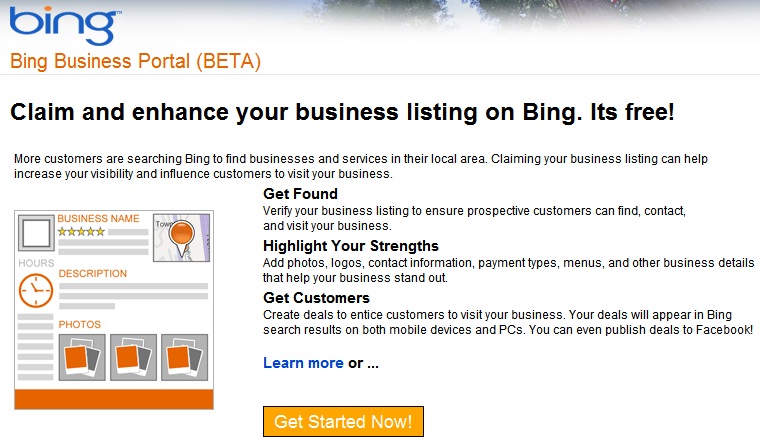
Task: Click the Get Customers heading
Action: [x=316, y=298]
